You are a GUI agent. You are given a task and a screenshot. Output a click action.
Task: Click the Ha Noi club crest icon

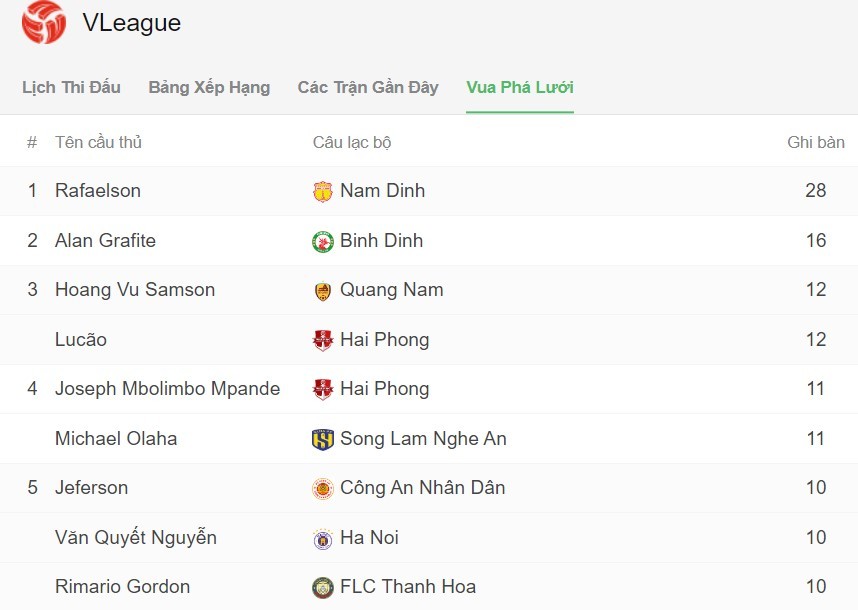point(322,538)
